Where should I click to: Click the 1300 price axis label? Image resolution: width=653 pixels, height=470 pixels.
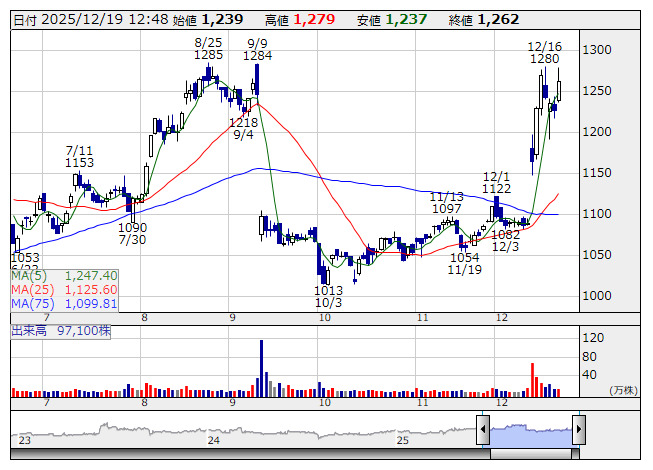[x=597, y=50]
